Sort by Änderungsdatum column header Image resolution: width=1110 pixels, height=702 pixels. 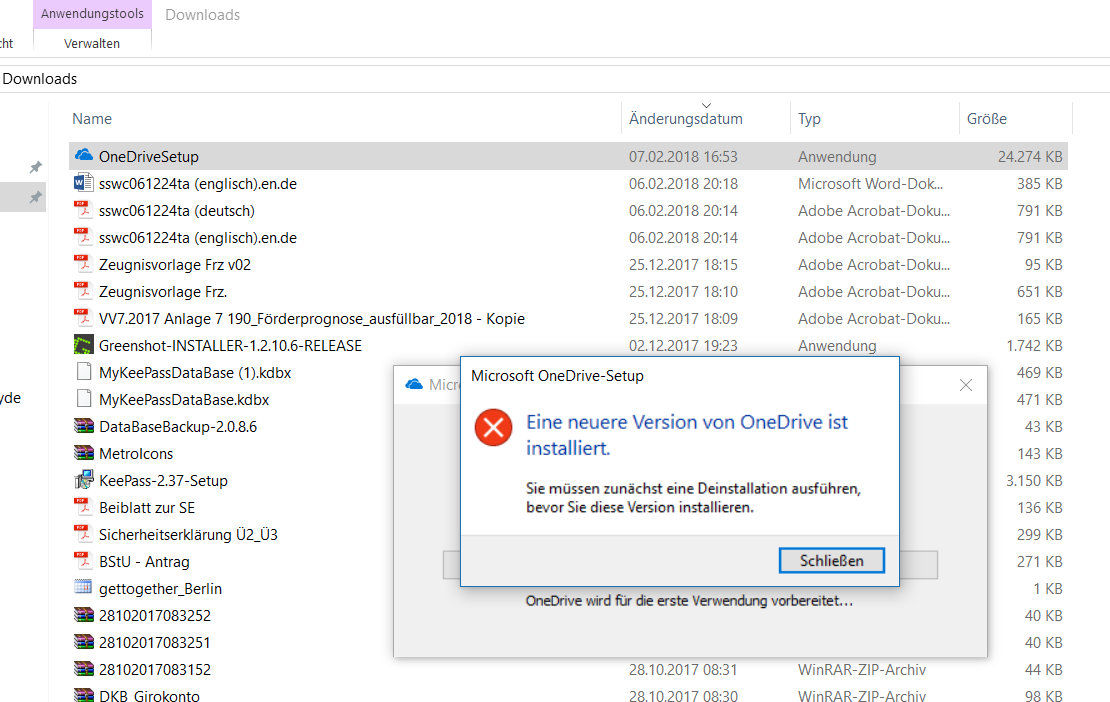point(686,119)
